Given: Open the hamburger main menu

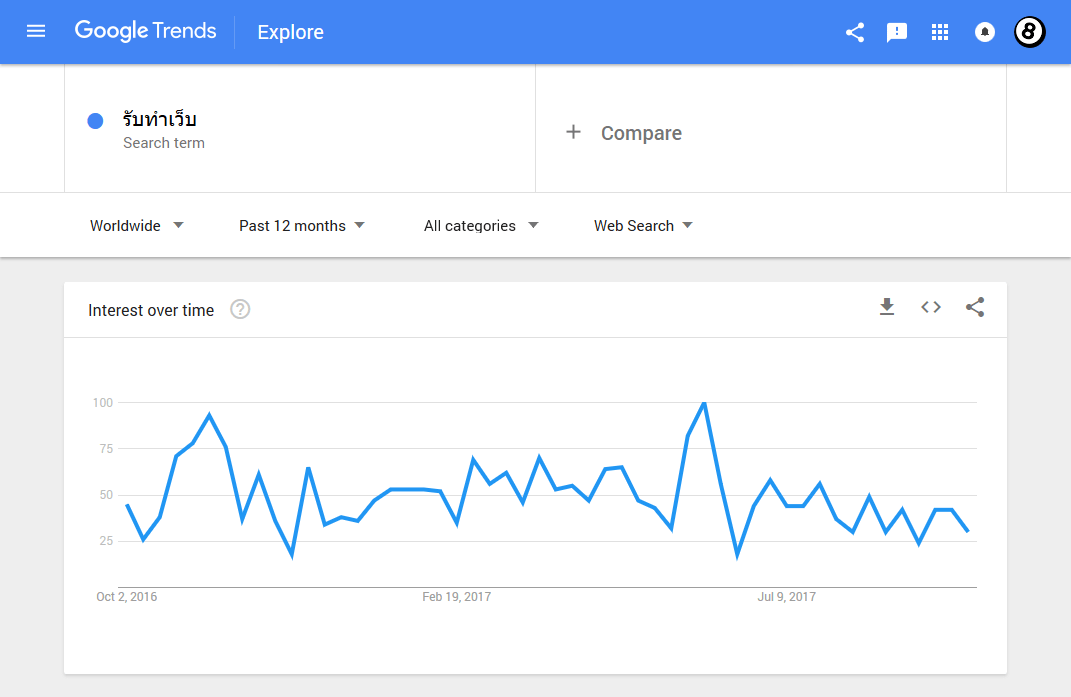Looking at the screenshot, I should click(x=36, y=31).
